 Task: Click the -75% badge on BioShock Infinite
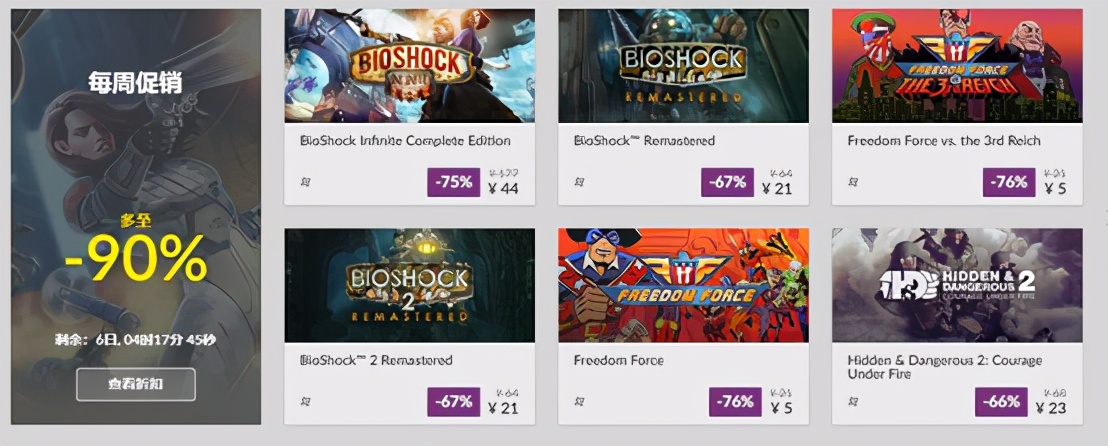(454, 182)
